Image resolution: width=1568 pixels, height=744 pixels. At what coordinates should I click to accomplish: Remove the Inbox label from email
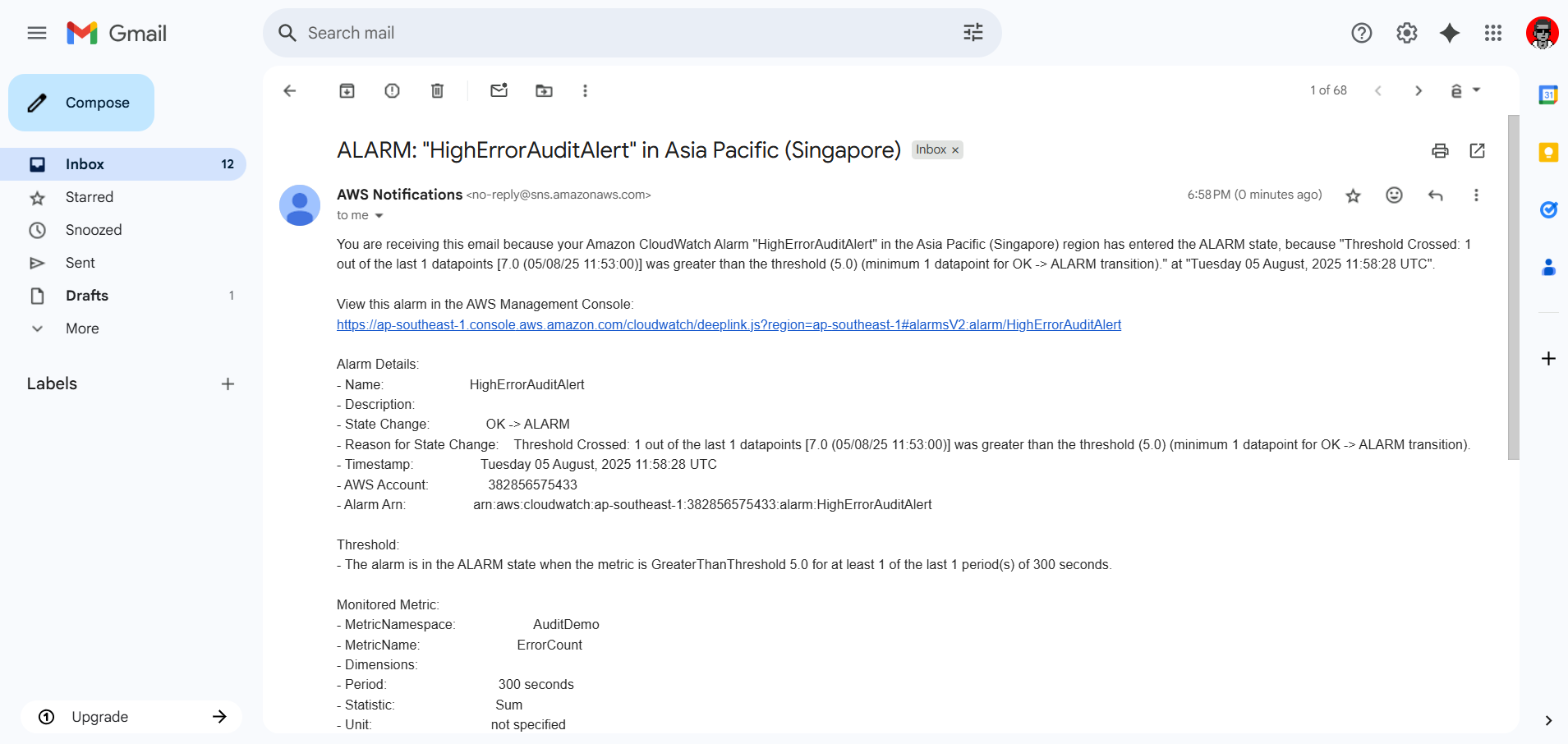955,150
